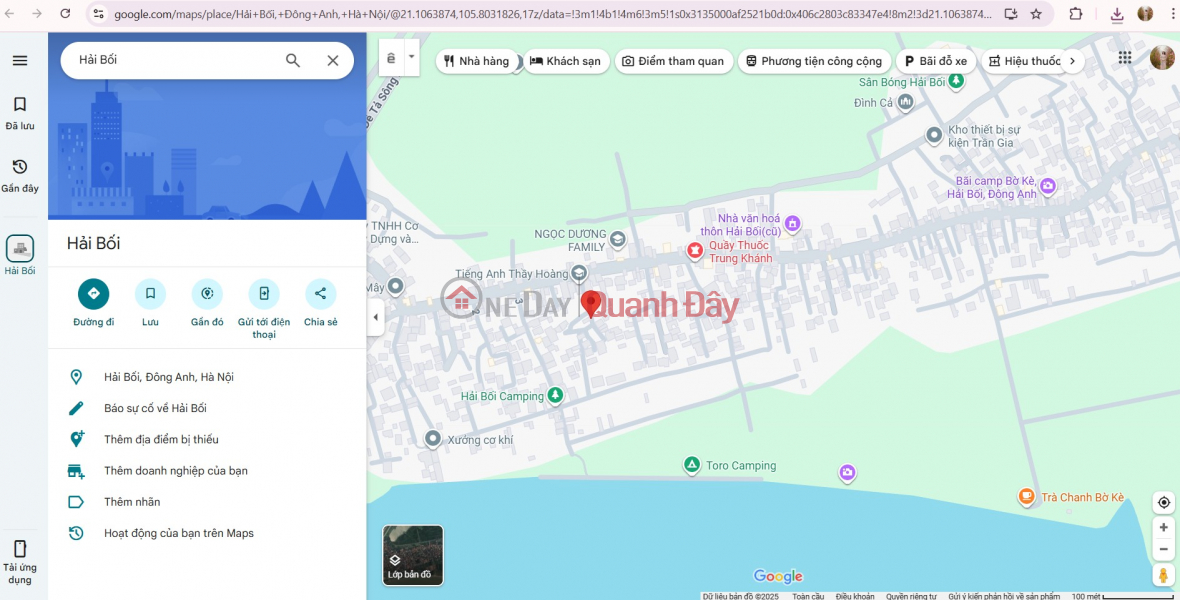Toggle the Bãi đỗ xe filter
This screenshot has height=600, width=1180.
(x=936, y=61)
